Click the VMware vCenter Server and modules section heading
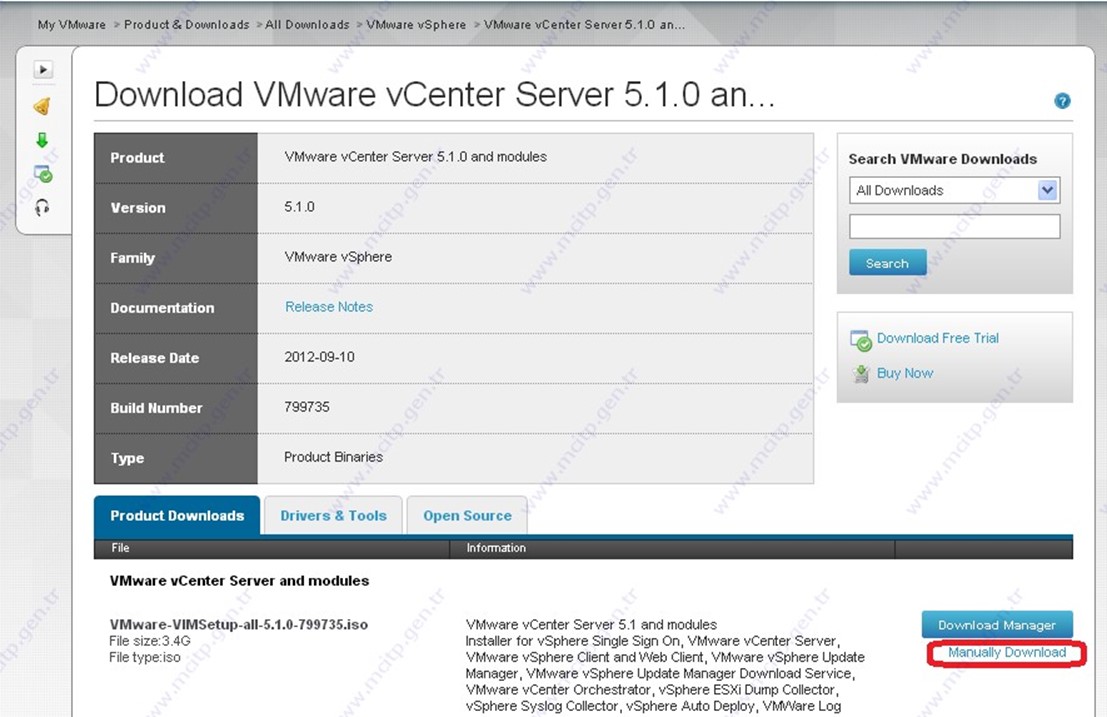 tap(239, 581)
